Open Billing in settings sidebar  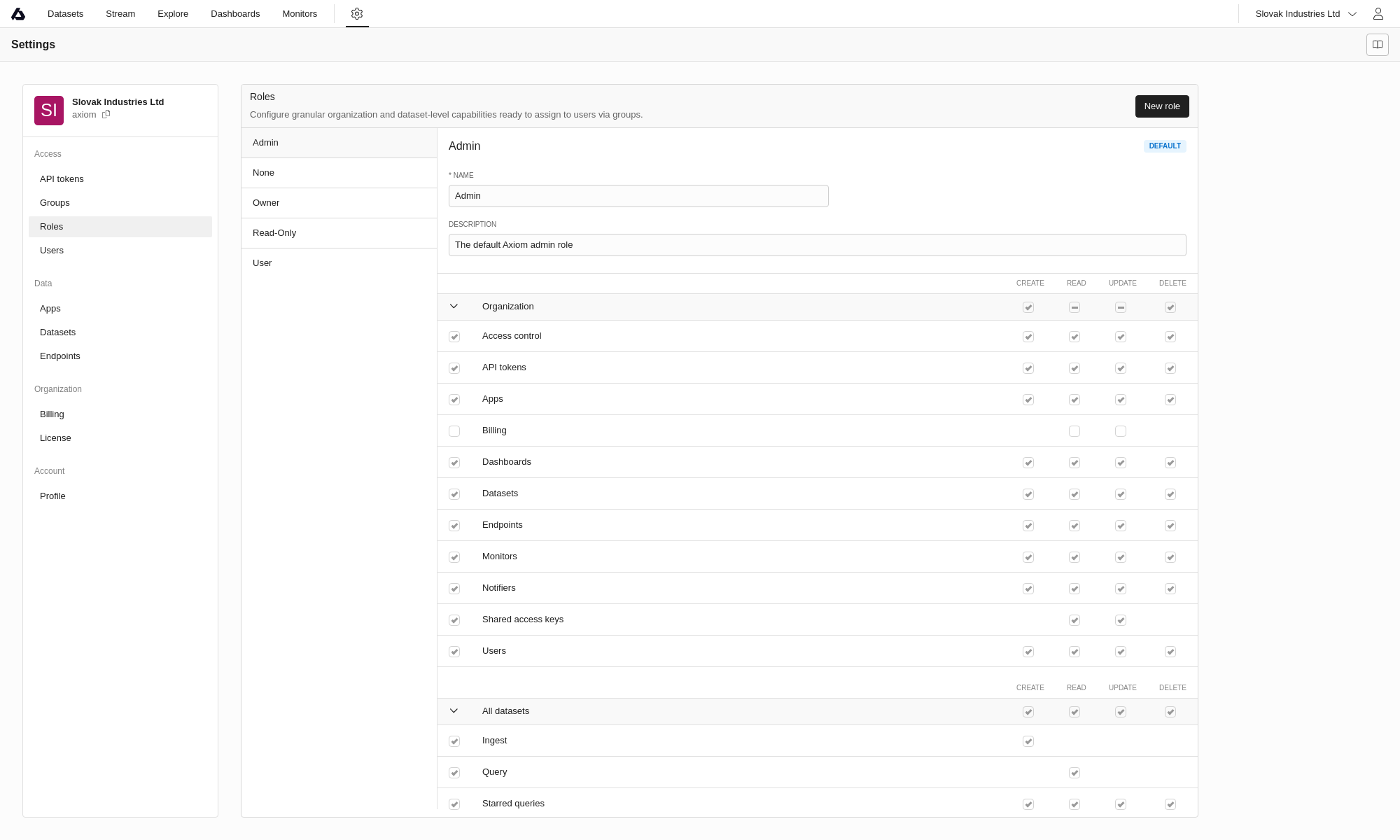click(52, 414)
